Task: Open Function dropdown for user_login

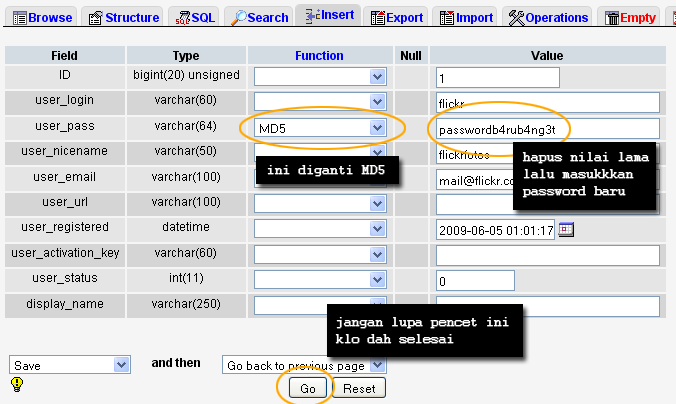Action: click(320, 102)
